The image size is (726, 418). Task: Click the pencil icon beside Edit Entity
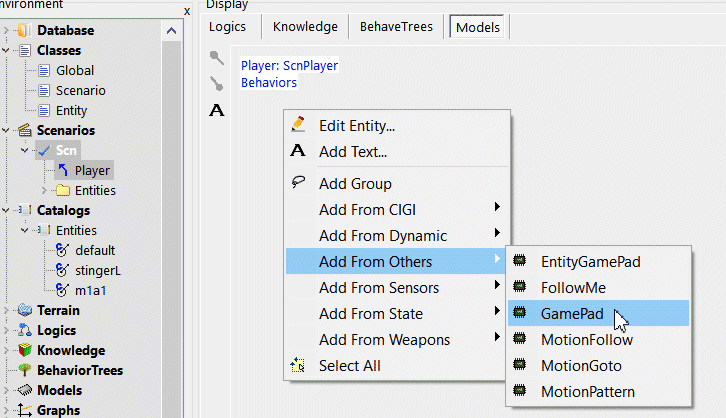coord(297,125)
